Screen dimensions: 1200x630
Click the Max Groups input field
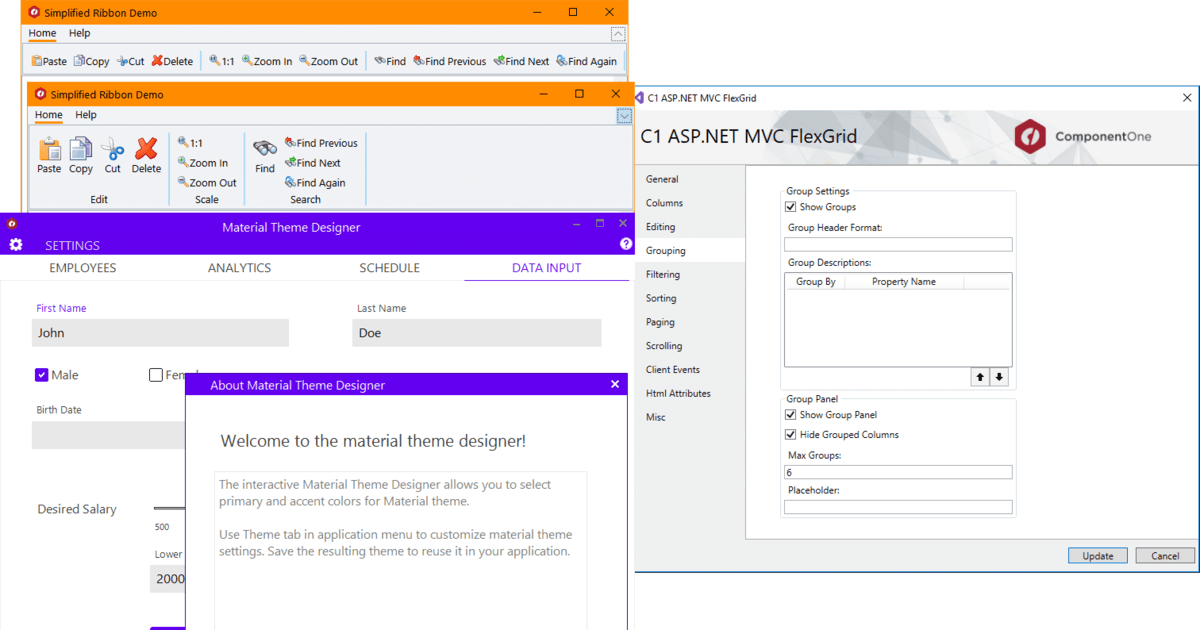tap(897, 472)
